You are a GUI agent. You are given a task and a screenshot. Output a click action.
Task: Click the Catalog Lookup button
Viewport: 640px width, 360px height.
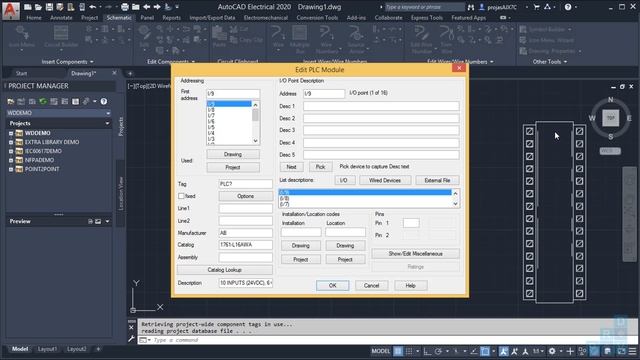tap(224, 270)
